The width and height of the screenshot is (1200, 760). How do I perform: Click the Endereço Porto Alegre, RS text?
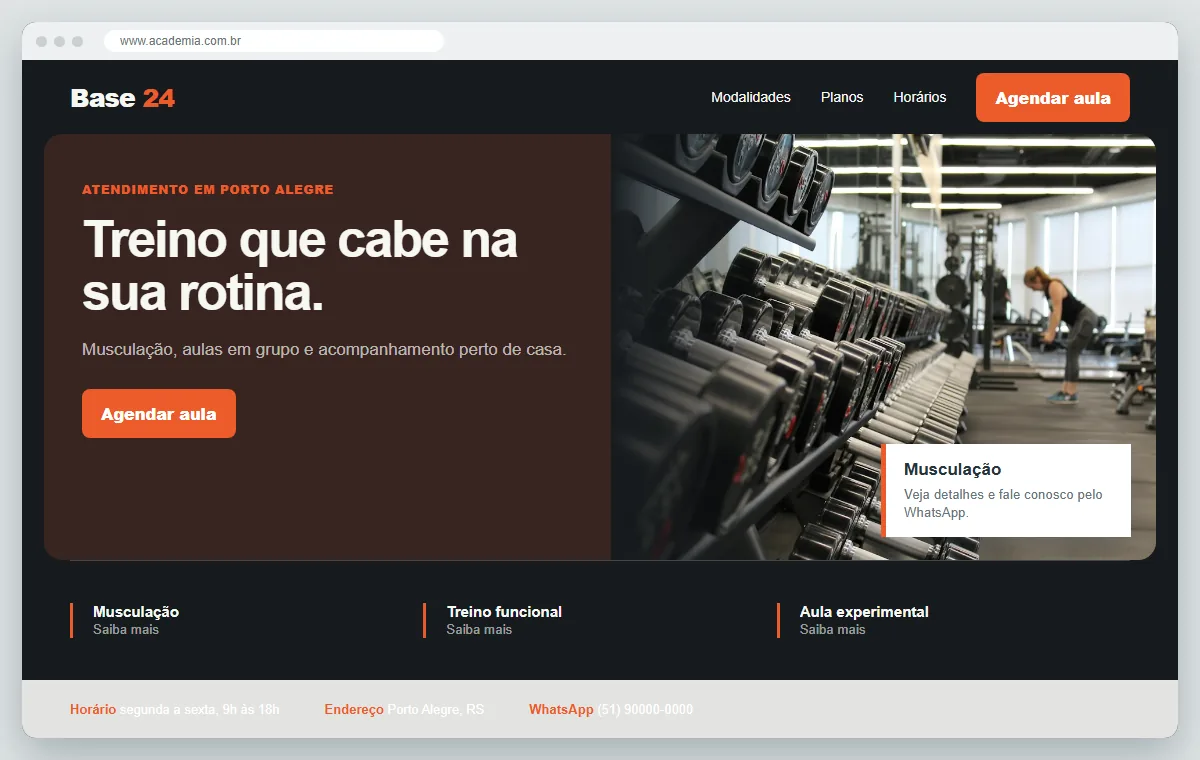coord(404,710)
